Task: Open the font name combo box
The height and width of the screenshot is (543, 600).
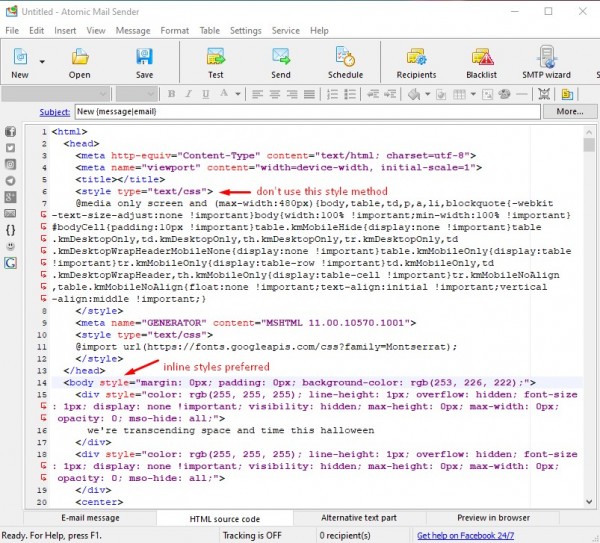Action: tap(55, 94)
